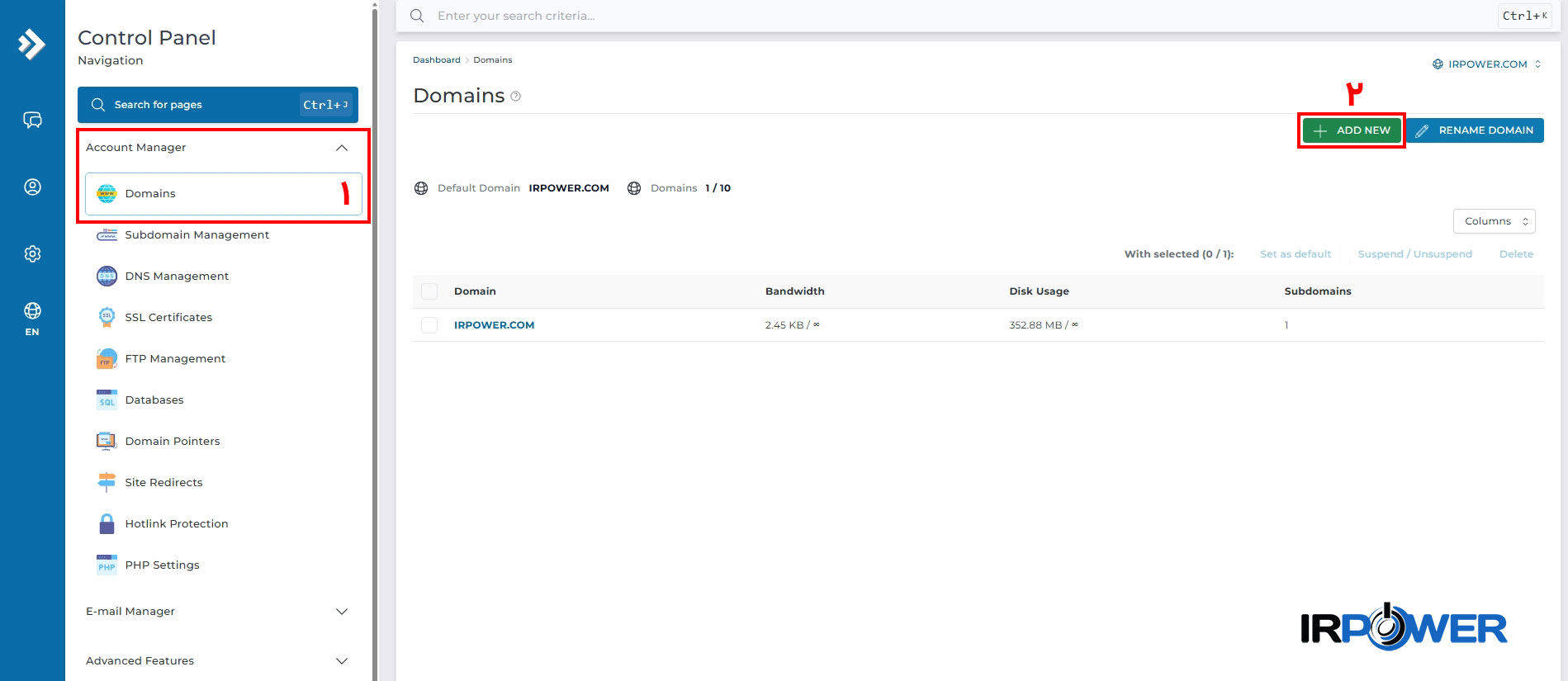1568x681 pixels.
Task: Click the Set as default action
Action: tap(1296, 254)
